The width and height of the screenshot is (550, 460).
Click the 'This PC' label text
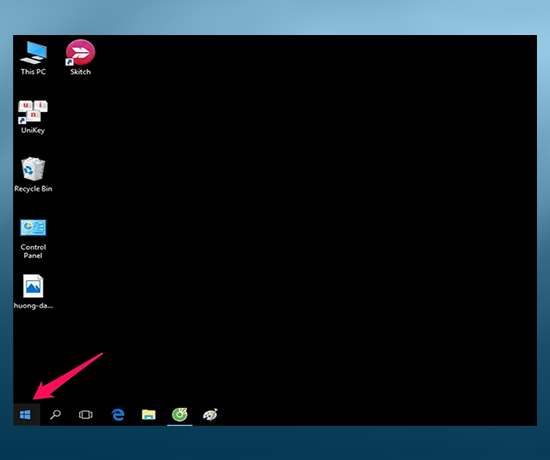pyautogui.click(x=33, y=72)
